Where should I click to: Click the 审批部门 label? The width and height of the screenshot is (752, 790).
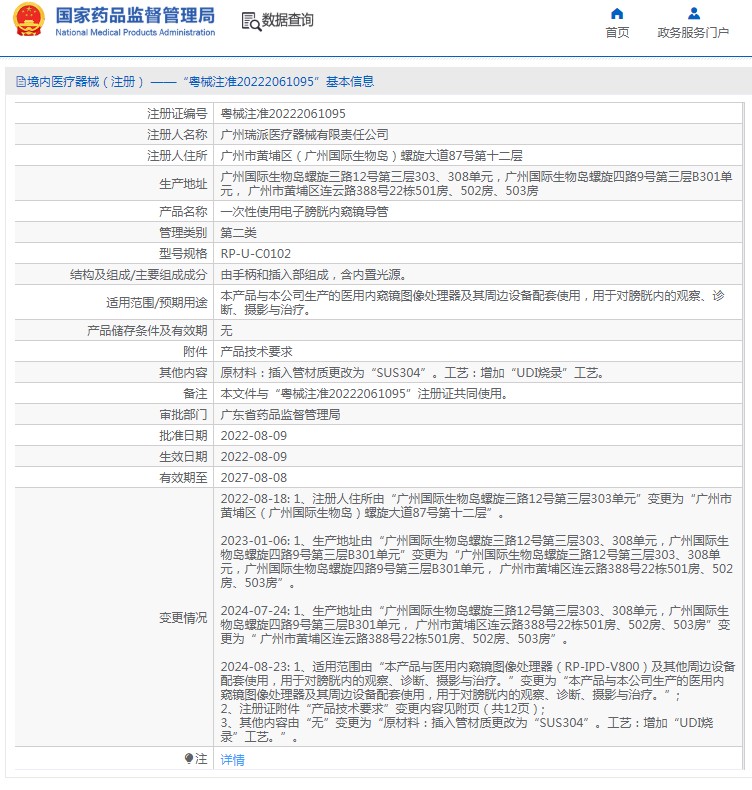[183, 415]
